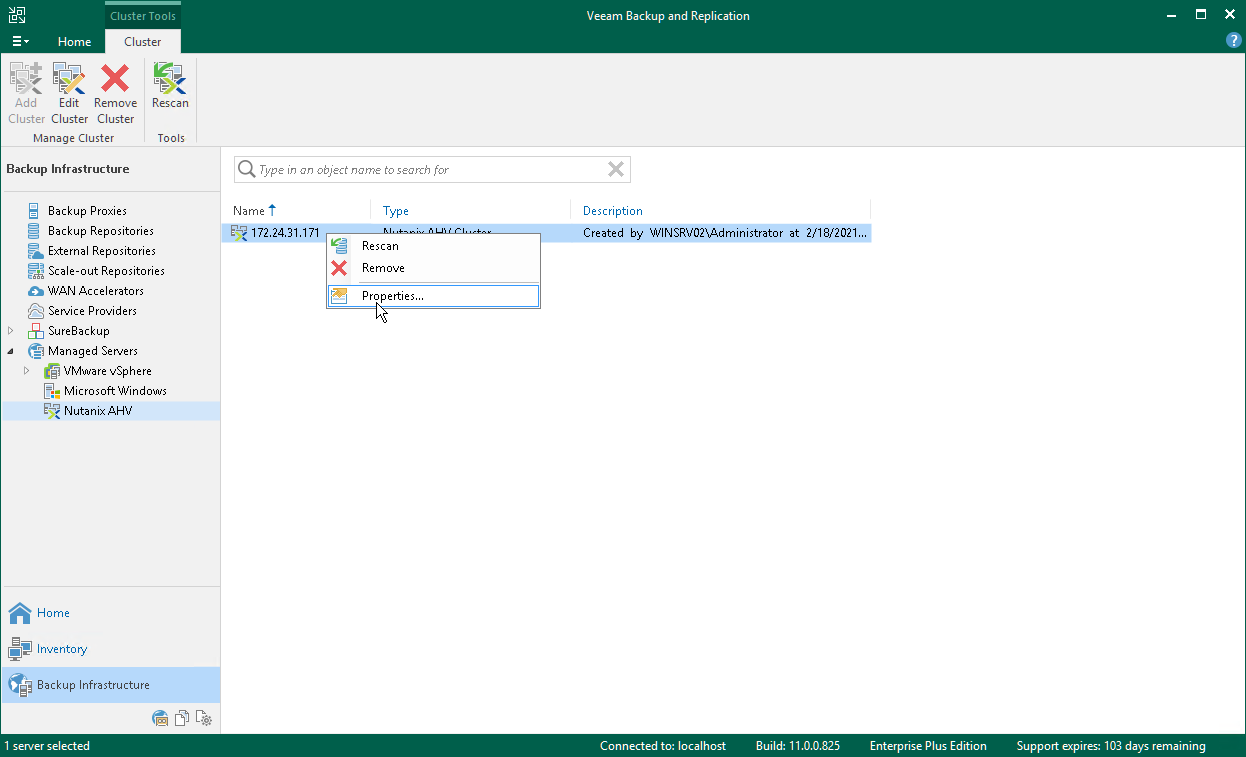
Task: Click the Veeam application icon in title bar
Action: click(x=17, y=15)
